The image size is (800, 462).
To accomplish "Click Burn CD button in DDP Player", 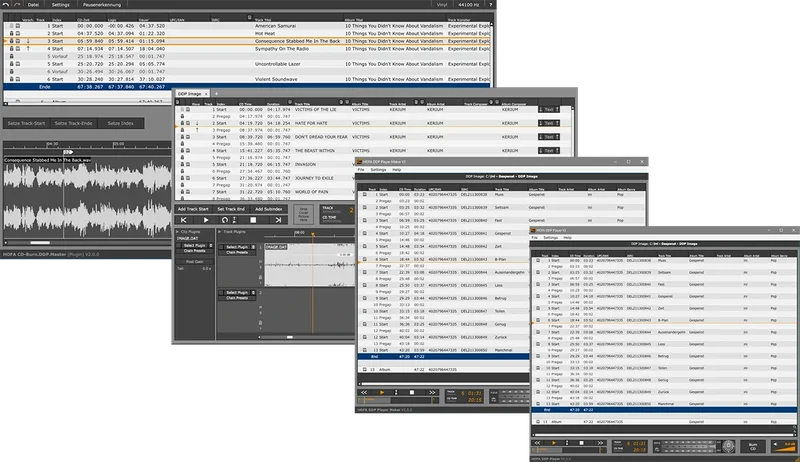I will point(753,447).
